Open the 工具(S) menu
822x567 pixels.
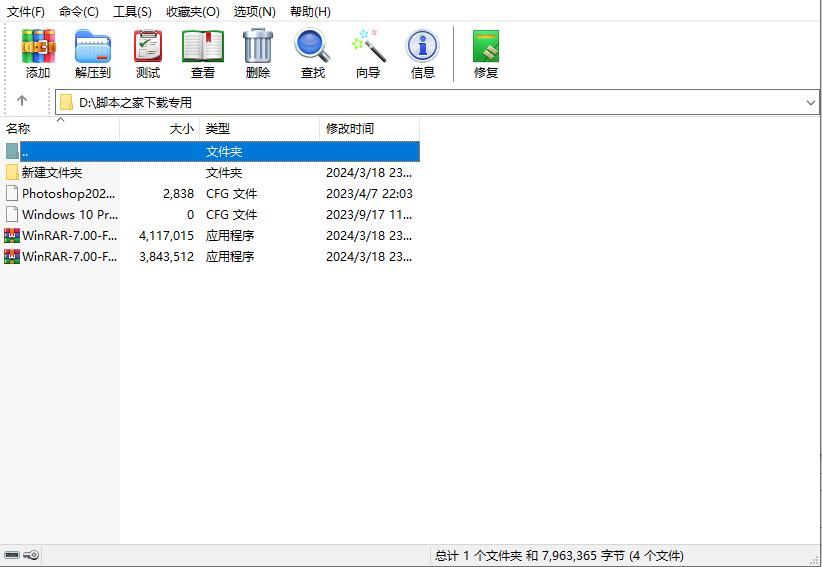point(132,12)
